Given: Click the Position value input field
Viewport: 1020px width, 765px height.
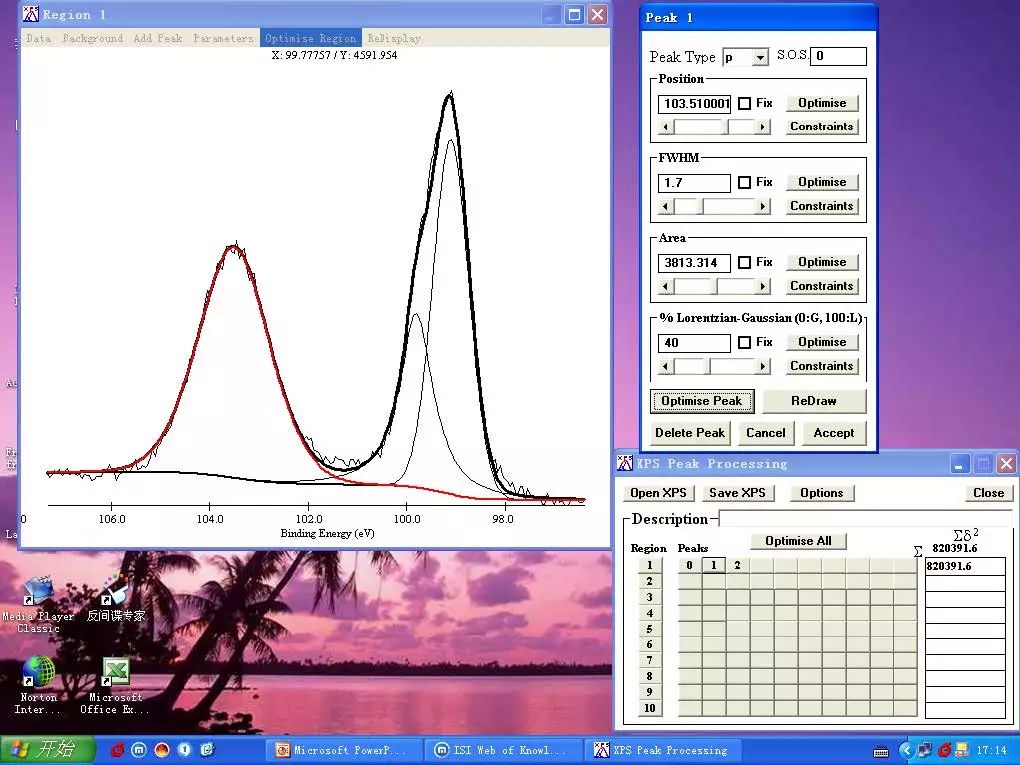Looking at the screenshot, I should (x=694, y=103).
